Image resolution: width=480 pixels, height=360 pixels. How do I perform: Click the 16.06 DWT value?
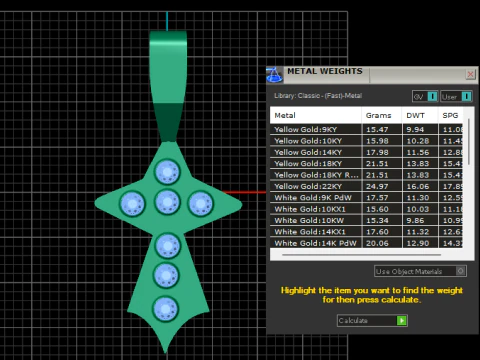(x=418, y=186)
